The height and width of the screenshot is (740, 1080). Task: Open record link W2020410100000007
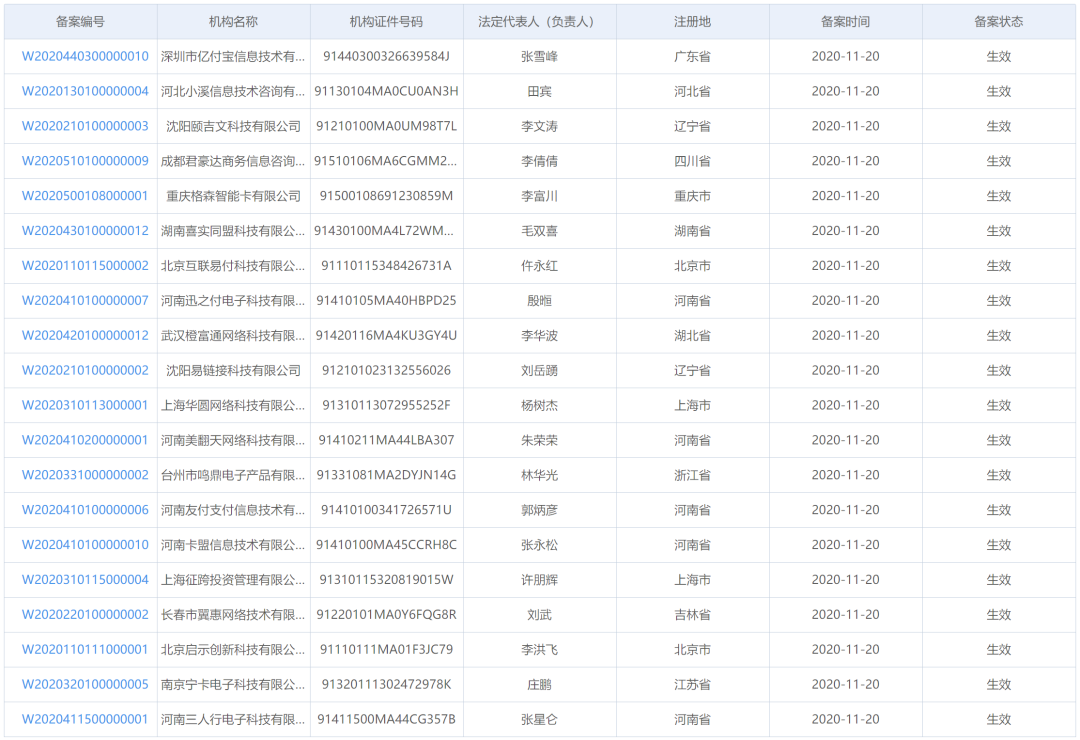tap(85, 300)
